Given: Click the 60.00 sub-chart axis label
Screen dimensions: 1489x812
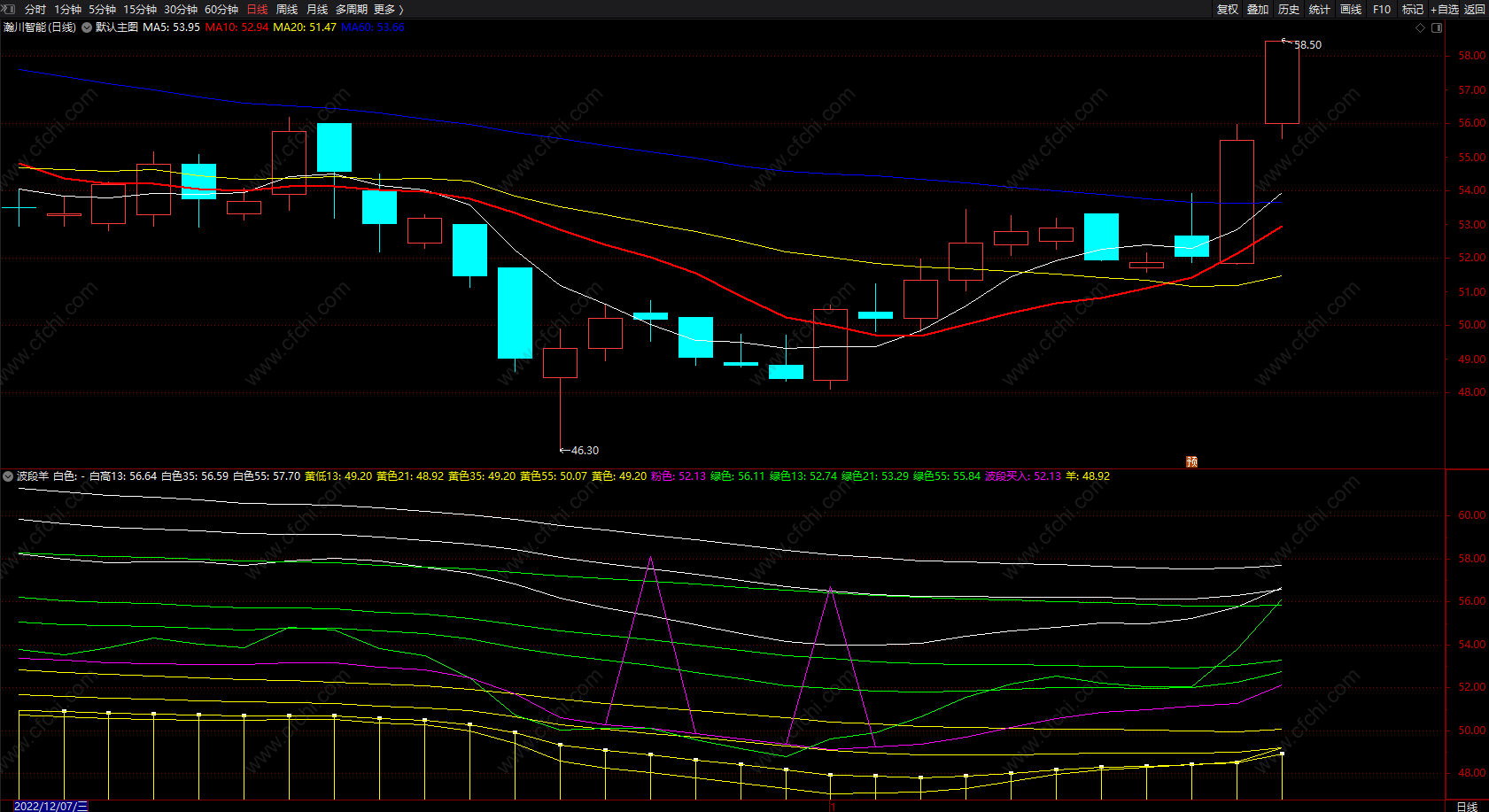Looking at the screenshot, I should point(1471,515).
